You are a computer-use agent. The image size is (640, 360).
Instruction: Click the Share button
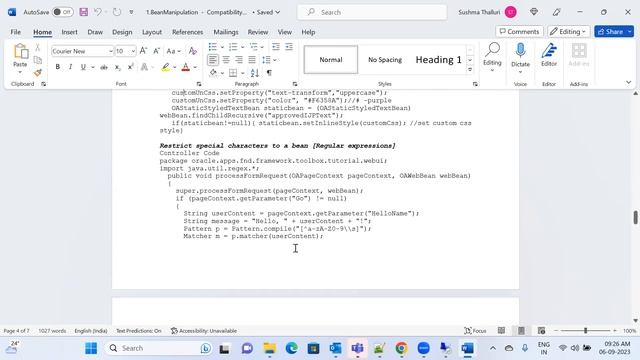point(610,31)
